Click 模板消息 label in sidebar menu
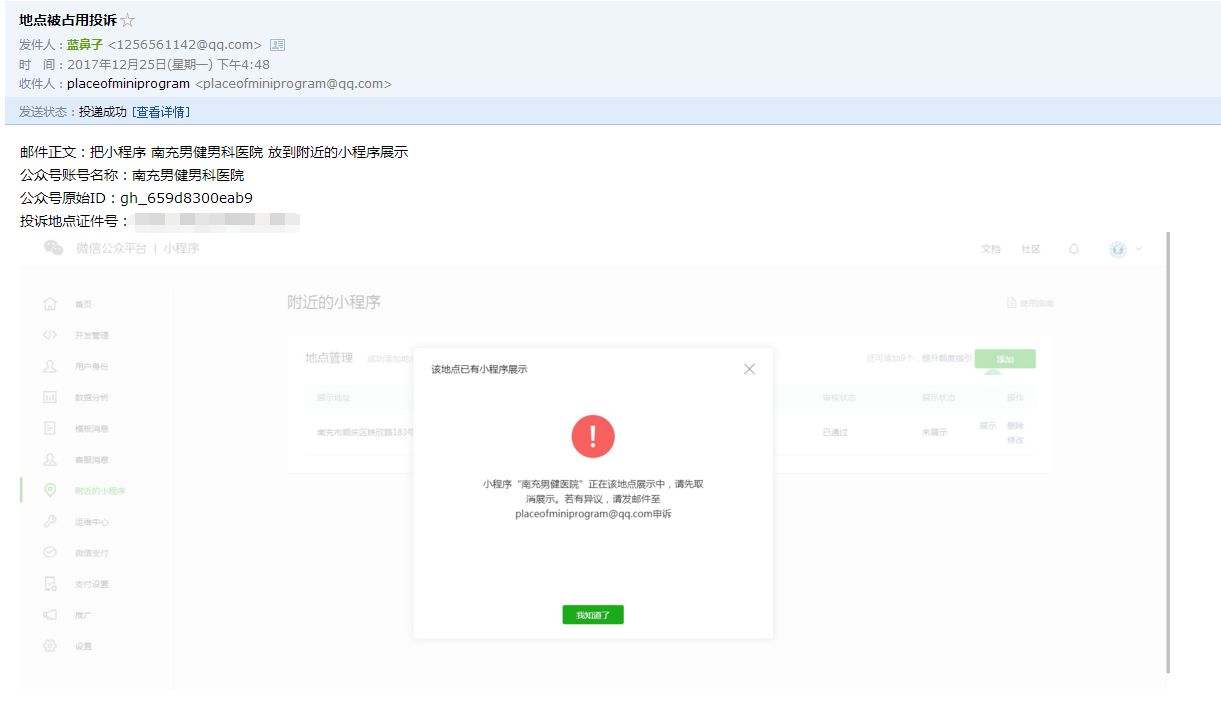This screenshot has height=710, width=1221. (x=91, y=428)
